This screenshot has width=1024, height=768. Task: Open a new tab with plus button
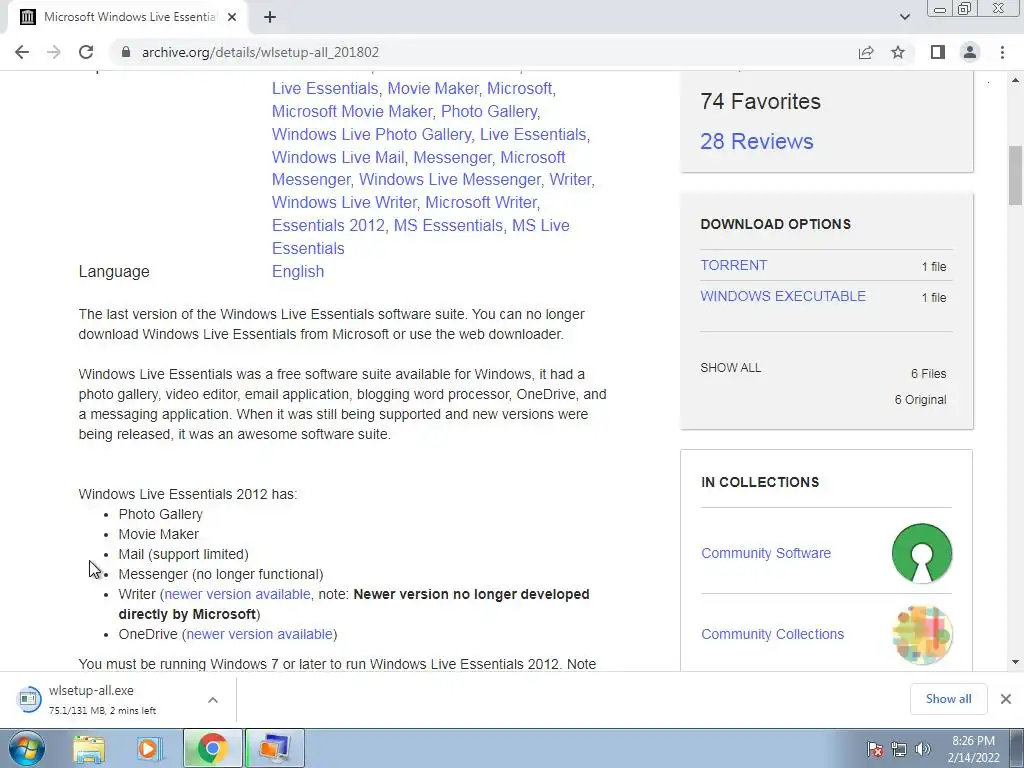click(270, 17)
